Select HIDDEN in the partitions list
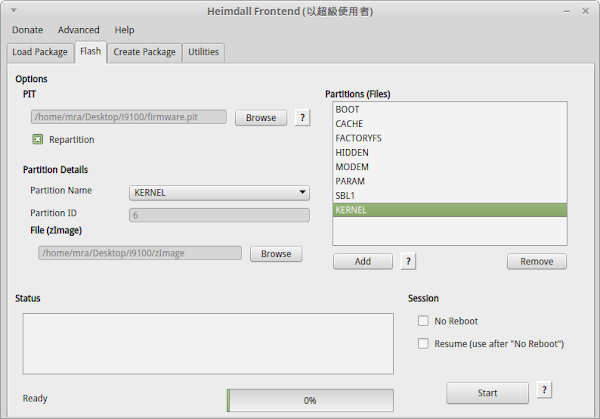This screenshot has width=600, height=419. click(x=450, y=152)
